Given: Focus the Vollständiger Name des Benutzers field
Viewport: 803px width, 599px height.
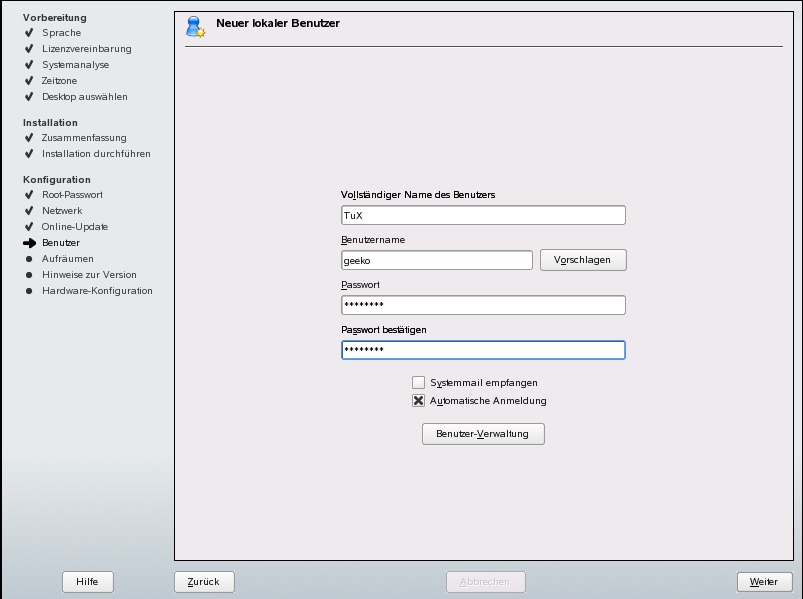Looking at the screenshot, I should click(483, 215).
